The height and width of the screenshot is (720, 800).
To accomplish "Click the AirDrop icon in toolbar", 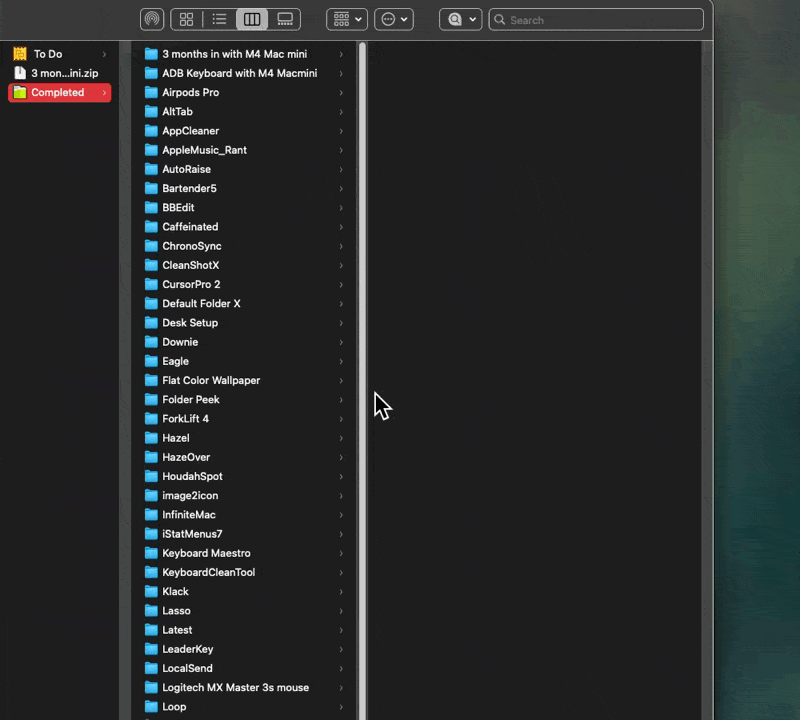I will [x=152, y=19].
